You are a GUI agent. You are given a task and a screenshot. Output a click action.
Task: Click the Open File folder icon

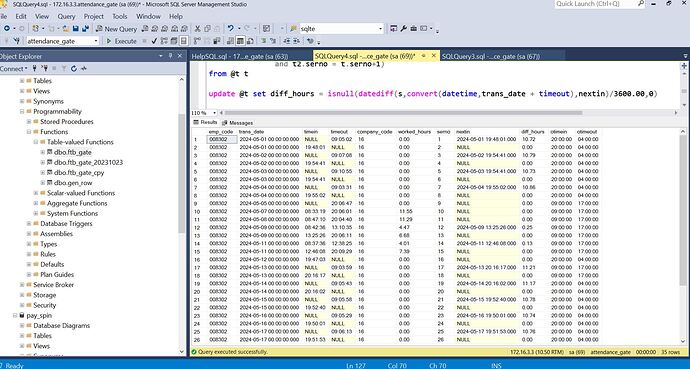(66, 29)
